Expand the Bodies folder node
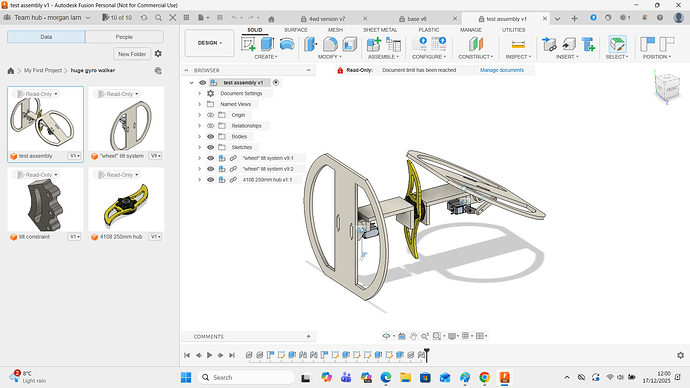 click(199, 136)
